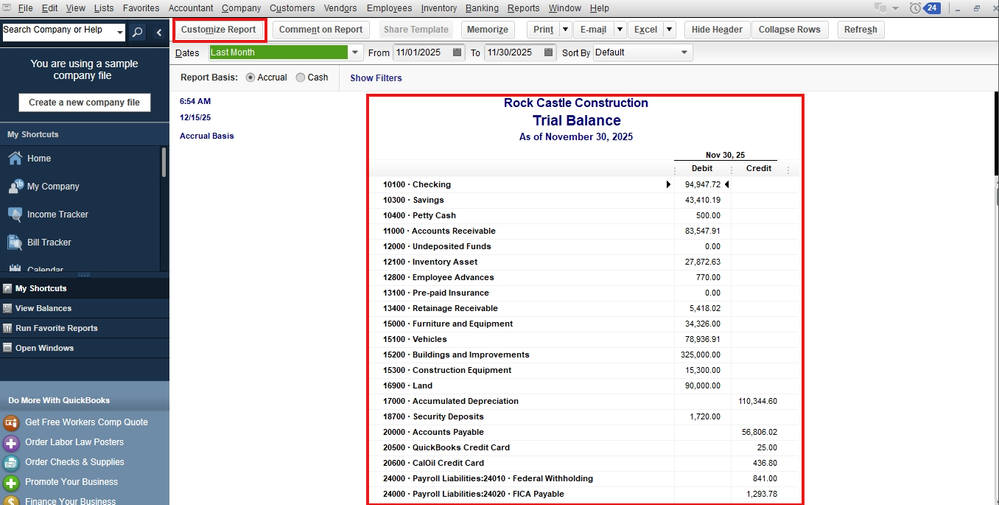The width and height of the screenshot is (999, 505).
Task: Expand the Excel button dropdown arrow
Action: tap(669, 29)
